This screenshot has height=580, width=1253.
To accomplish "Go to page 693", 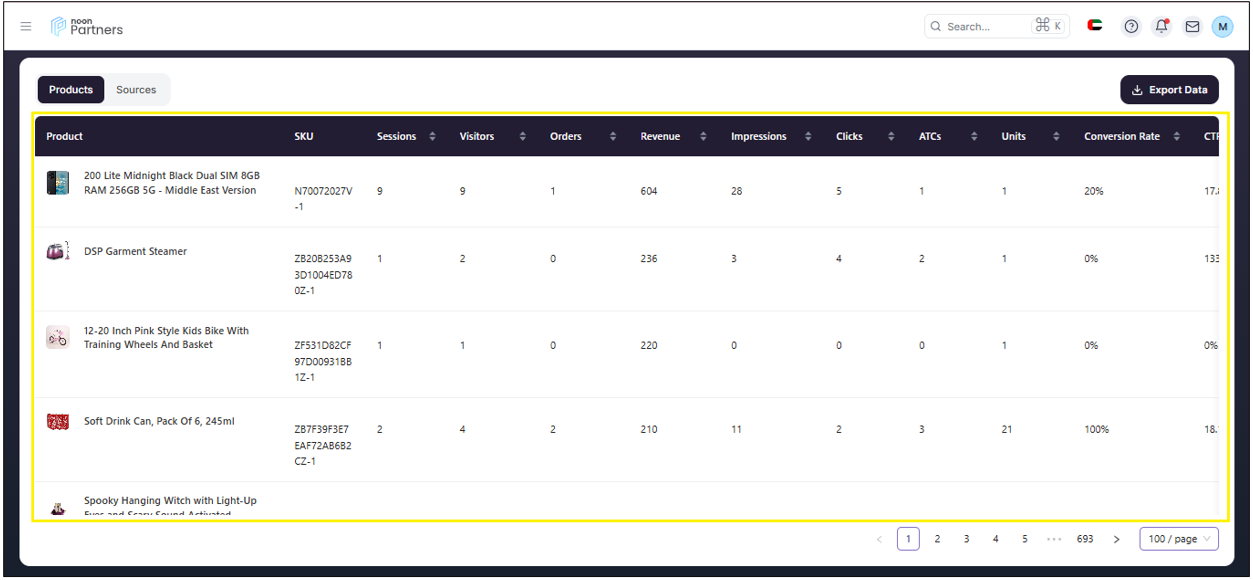I will click(x=1085, y=539).
